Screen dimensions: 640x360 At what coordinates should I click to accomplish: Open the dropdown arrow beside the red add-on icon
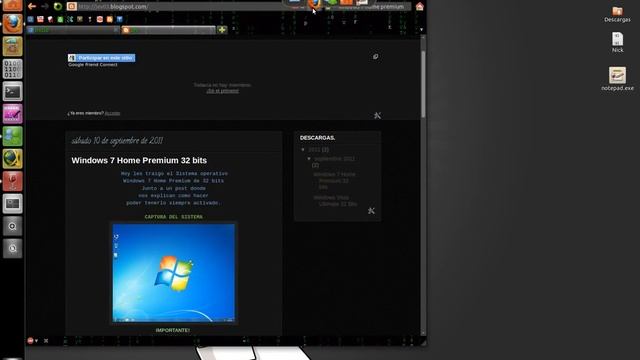click(36, 341)
